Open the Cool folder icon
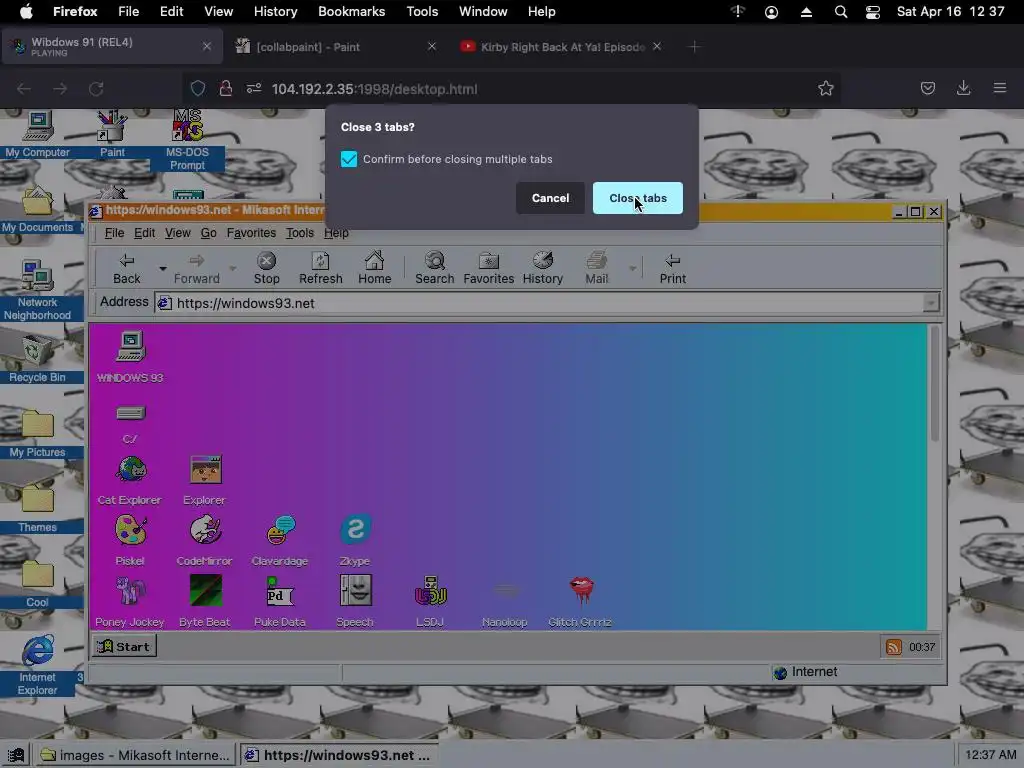Image resolution: width=1024 pixels, height=768 pixels. 37,584
